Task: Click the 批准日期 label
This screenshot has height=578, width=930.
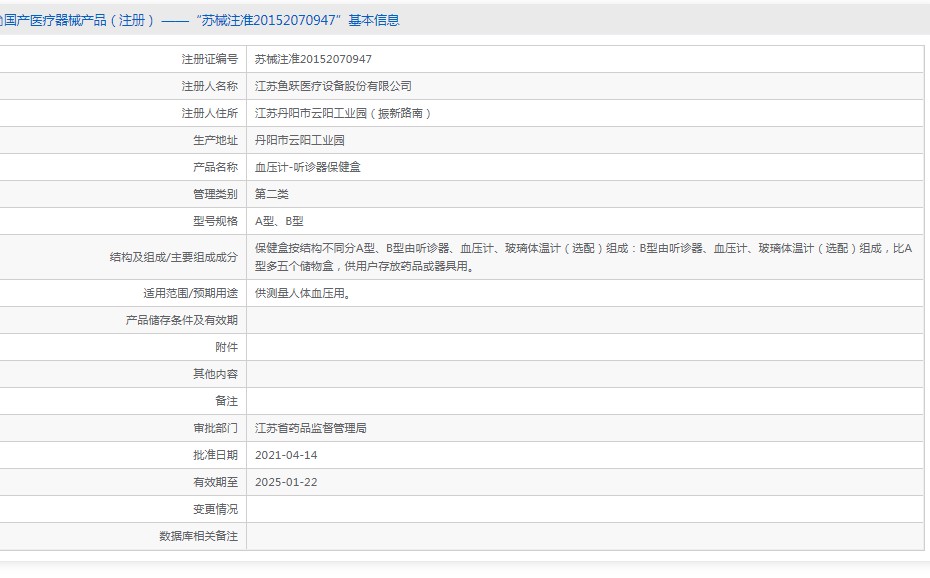Action: click(x=215, y=455)
